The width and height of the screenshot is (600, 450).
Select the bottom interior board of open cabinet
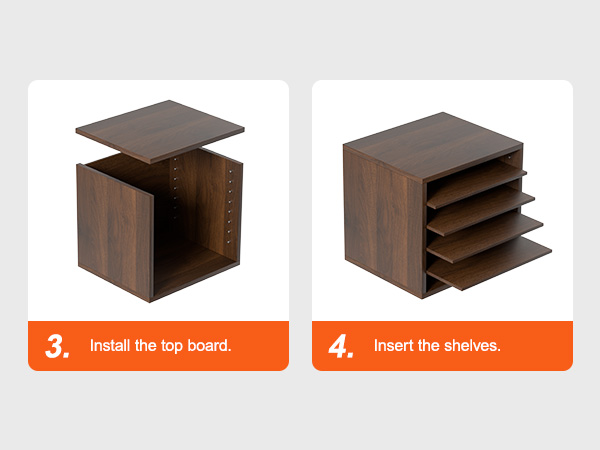tap(195, 266)
